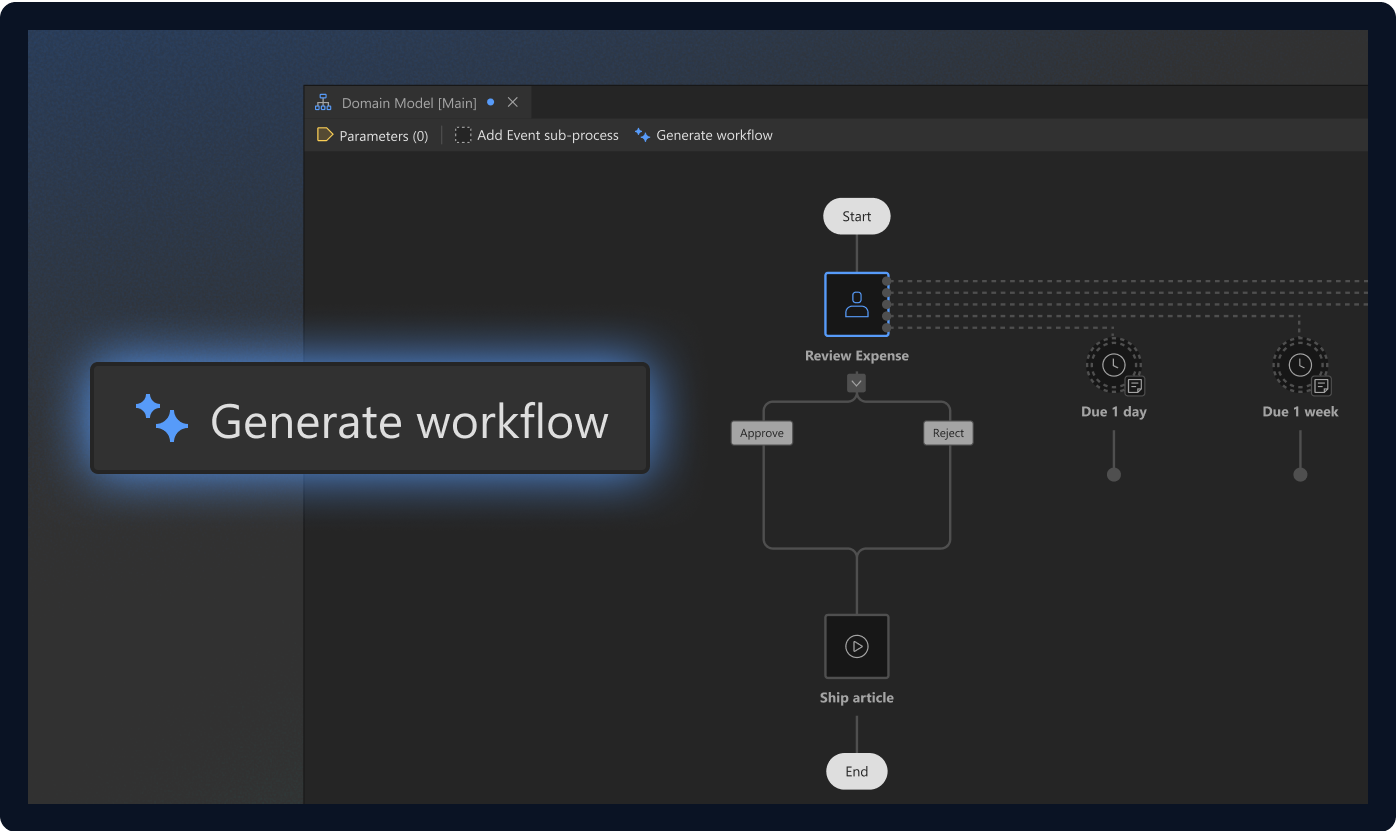Open the note badge on Due 1 week
This screenshot has width=1396, height=831.
[1321, 386]
